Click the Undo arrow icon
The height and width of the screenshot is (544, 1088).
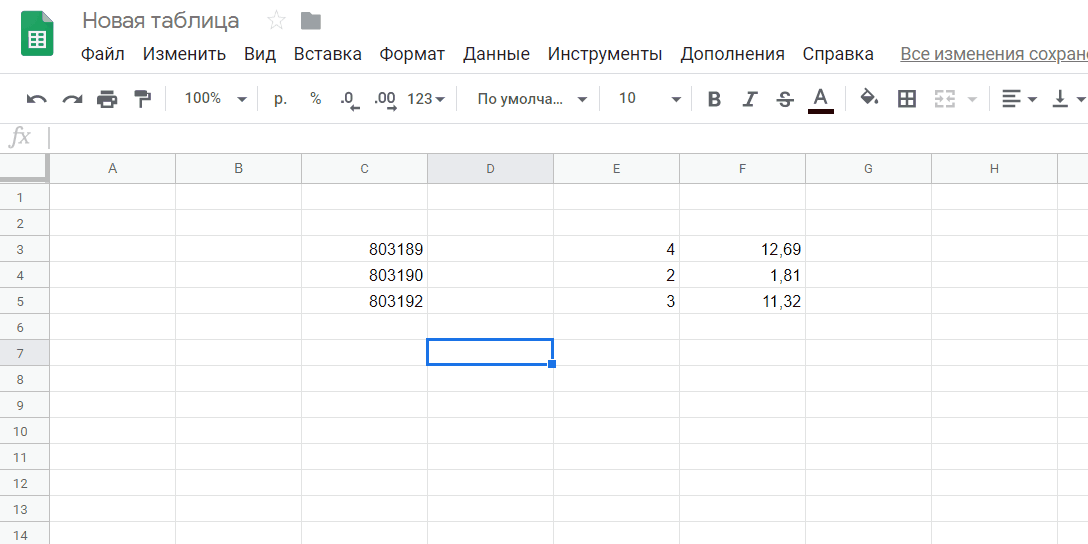point(36,99)
